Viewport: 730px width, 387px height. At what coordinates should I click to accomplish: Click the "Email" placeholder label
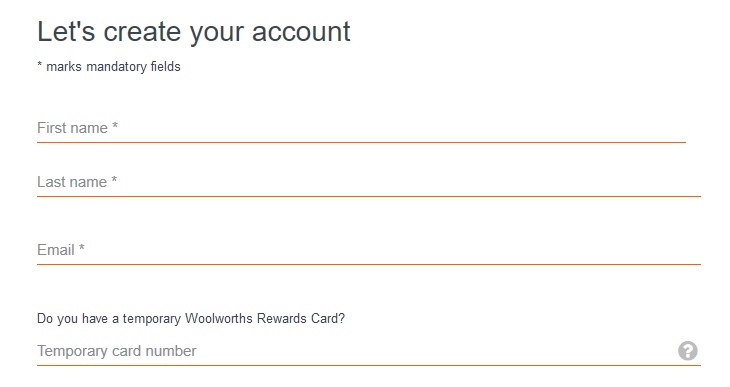pyautogui.click(x=56, y=250)
